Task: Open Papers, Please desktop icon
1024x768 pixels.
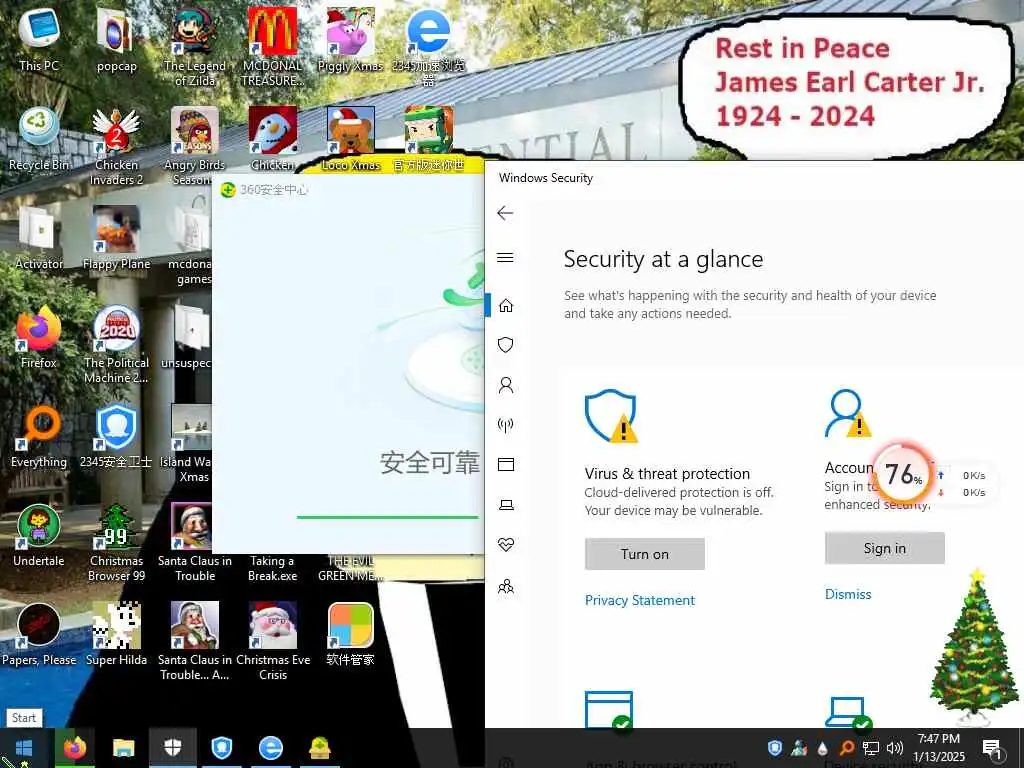Action: [x=39, y=635]
